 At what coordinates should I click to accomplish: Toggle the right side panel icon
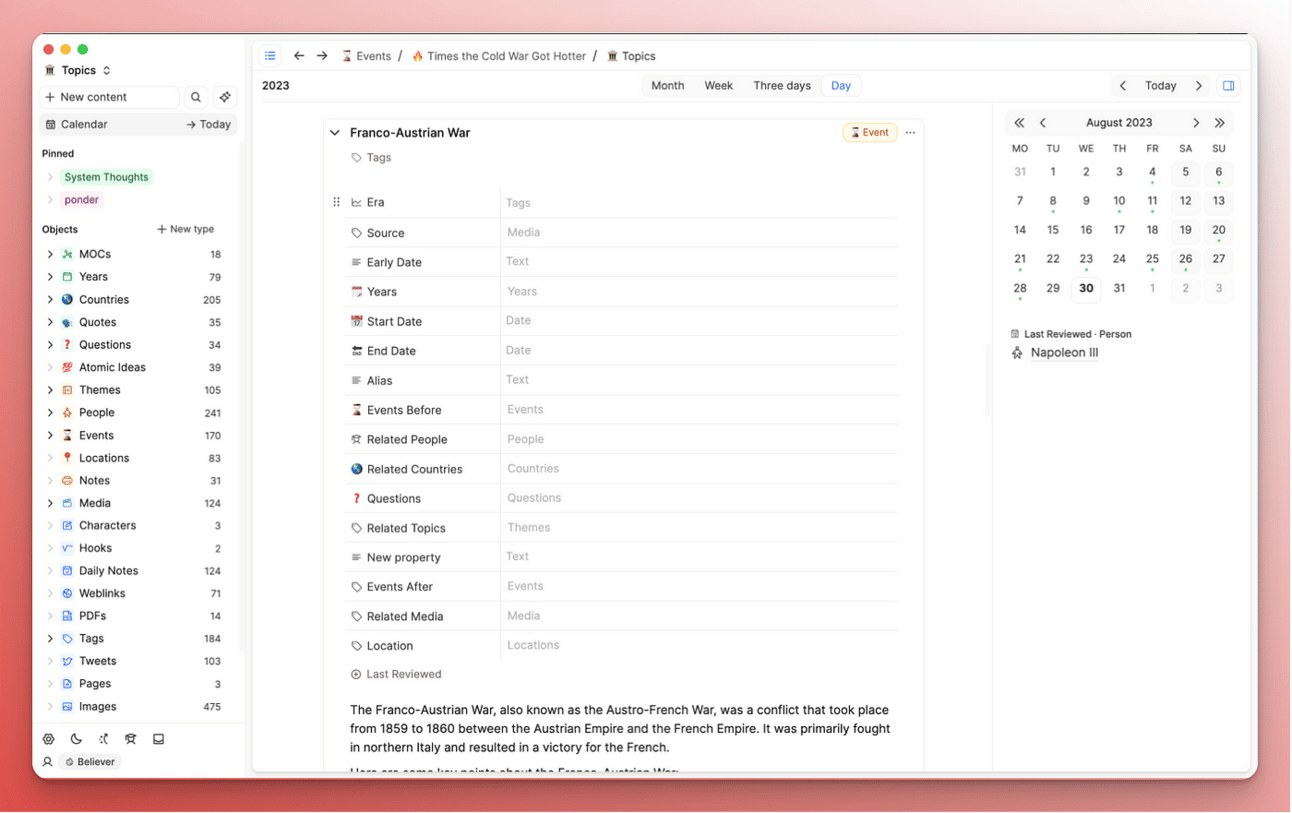coord(1229,86)
